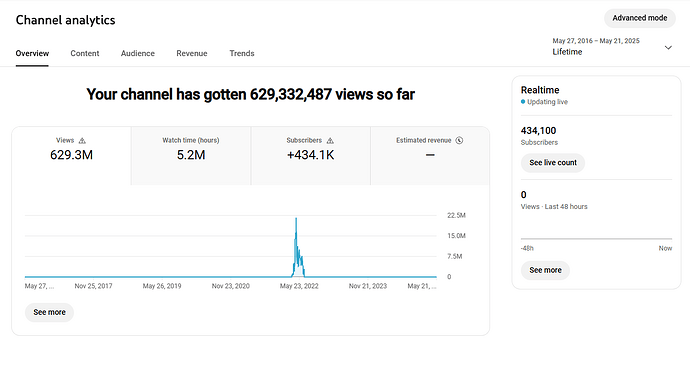Open the Lifetime date range selector
This screenshot has width=690, height=365.
coord(612,47)
